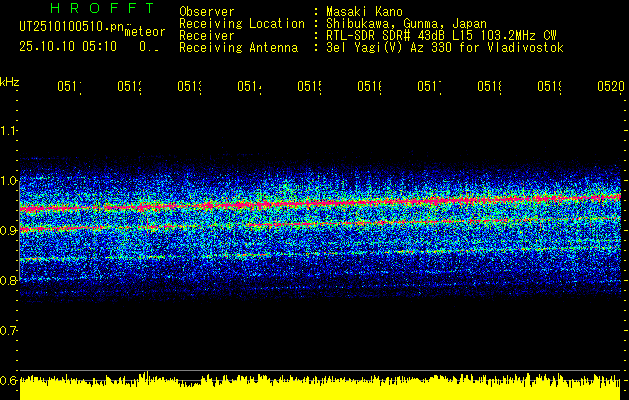This screenshot has width=629, height=400.
Task: Click the 0.8 kHz axis label
Action: click(x=8, y=280)
